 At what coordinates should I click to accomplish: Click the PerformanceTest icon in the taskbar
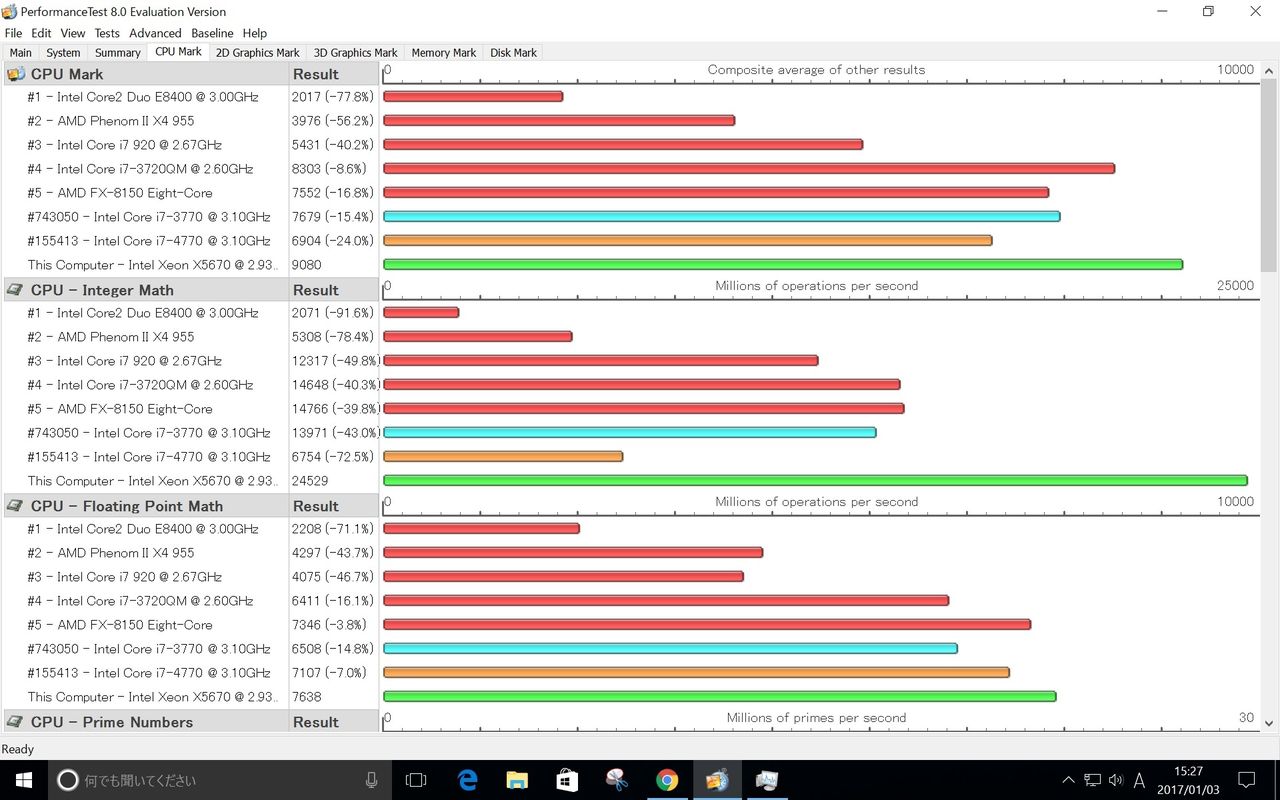coord(717,780)
